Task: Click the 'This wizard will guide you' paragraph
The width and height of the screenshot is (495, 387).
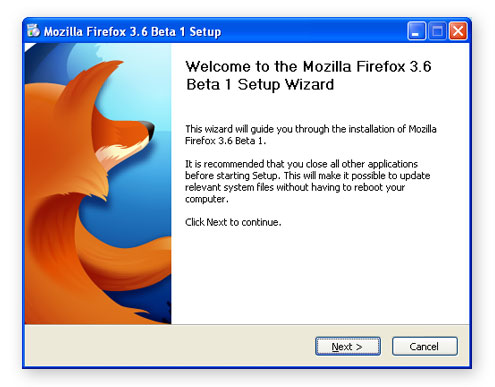Action: 311,135
